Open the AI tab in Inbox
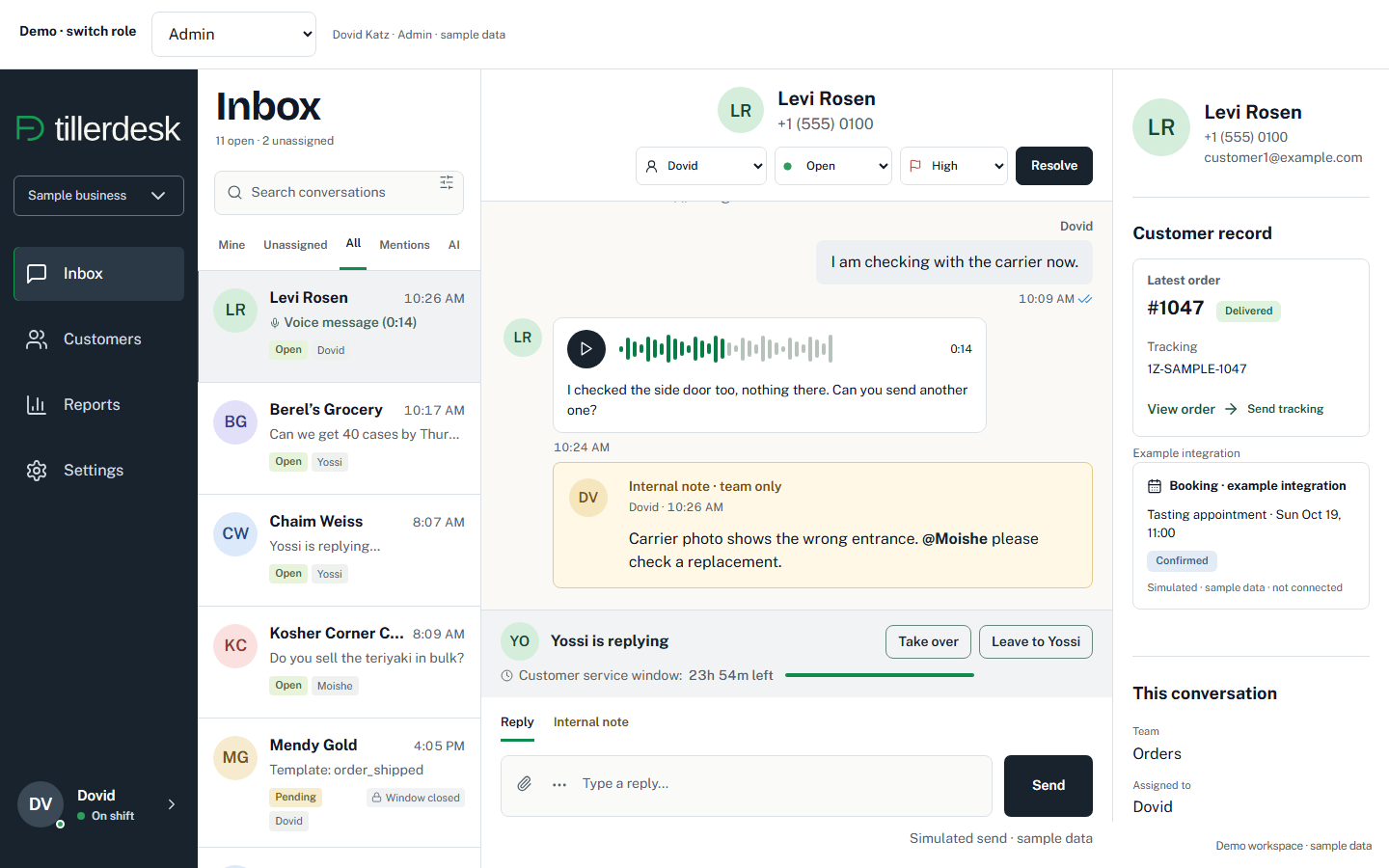The height and width of the screenshot is (868, 1389). tap(454, 245)
